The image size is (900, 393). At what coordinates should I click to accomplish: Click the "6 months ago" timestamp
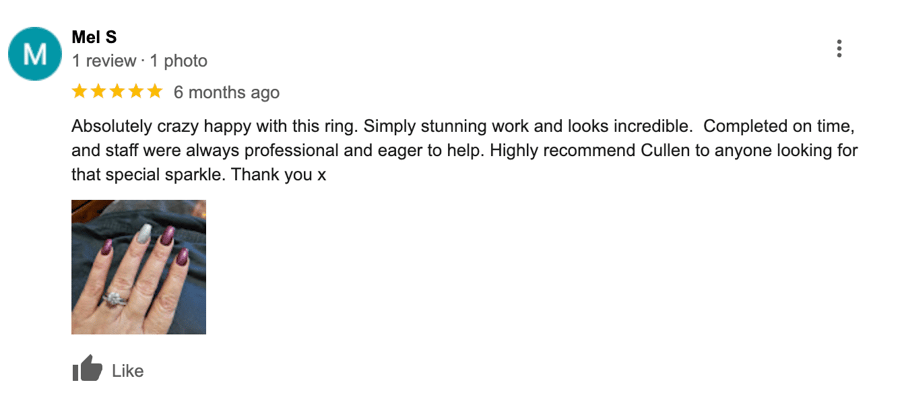tap(227, 92)
